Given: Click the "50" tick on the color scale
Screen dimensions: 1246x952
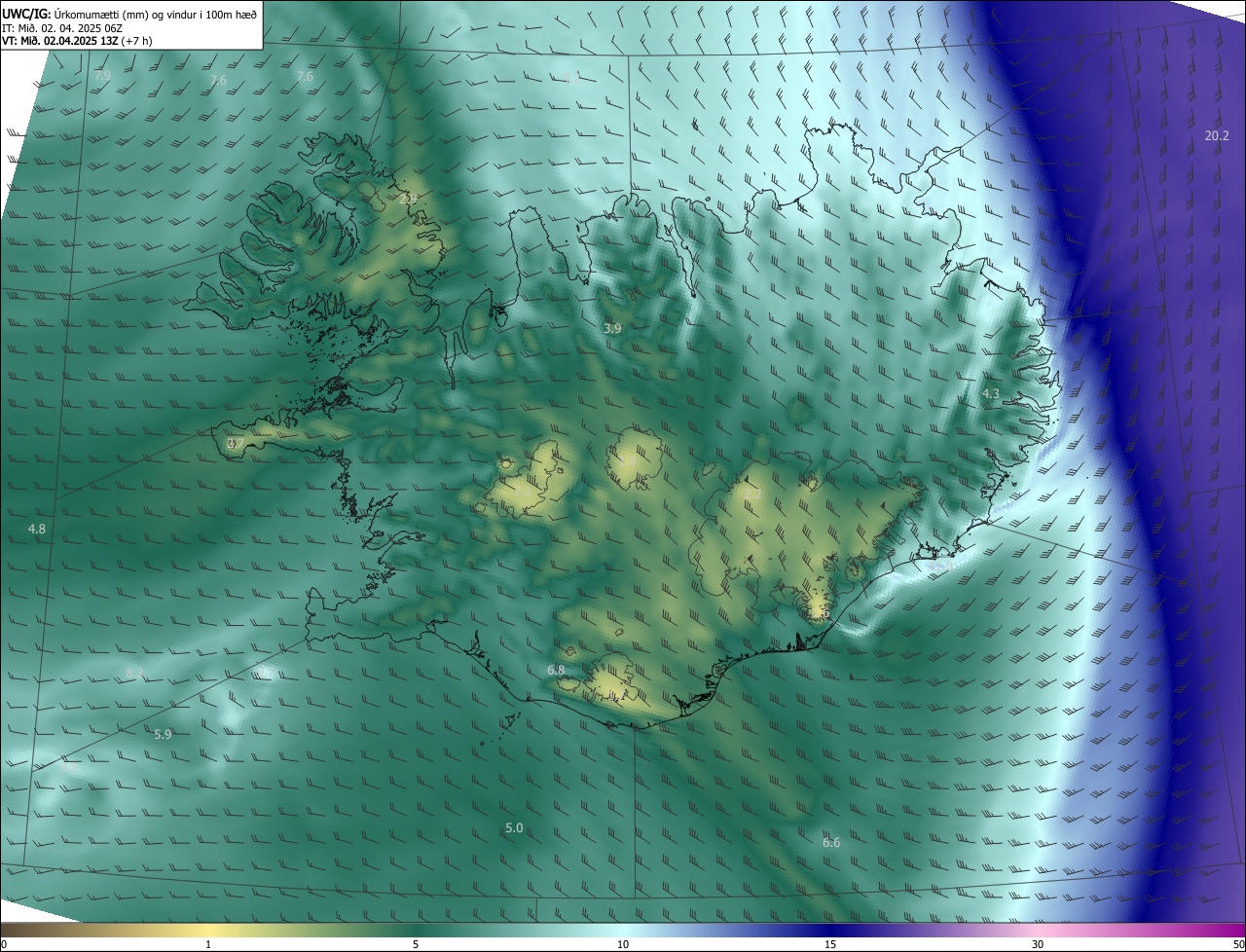Looking at the screenshot, I should click(1238, 944).
